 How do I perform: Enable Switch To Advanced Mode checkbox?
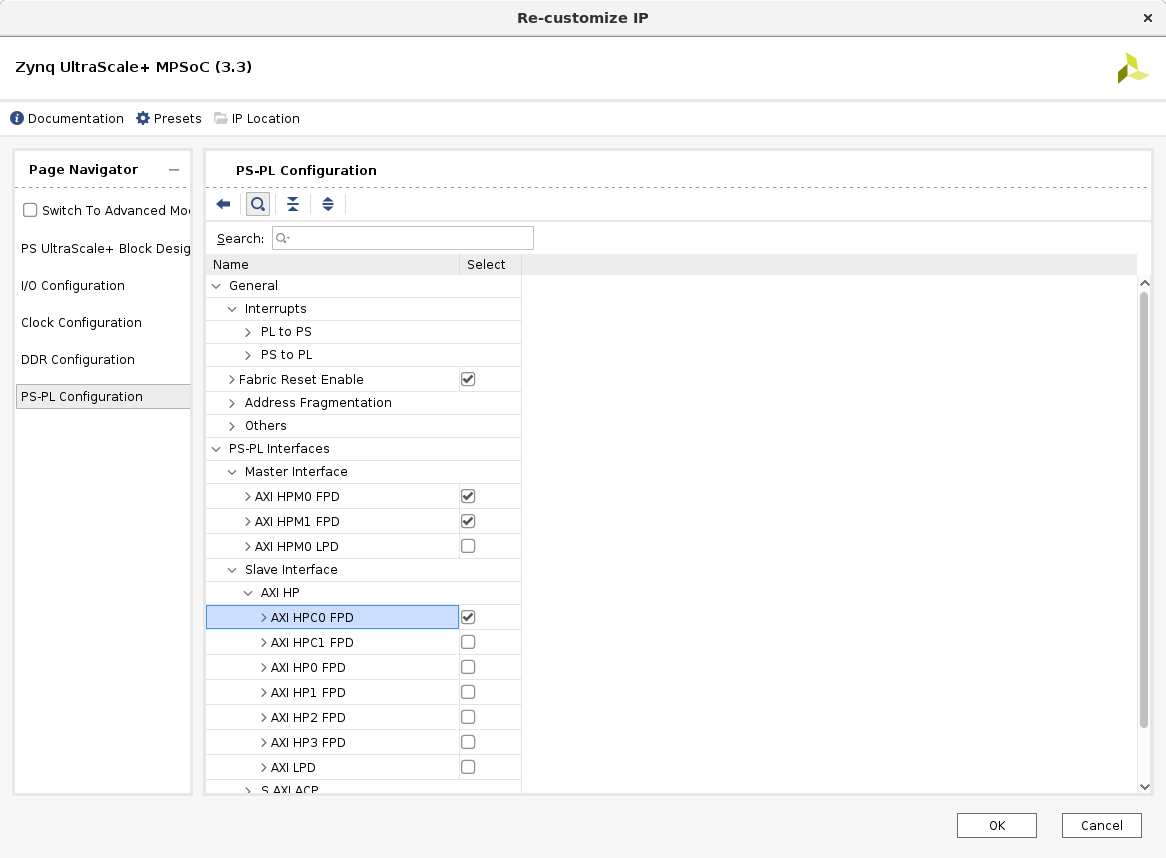30,210
